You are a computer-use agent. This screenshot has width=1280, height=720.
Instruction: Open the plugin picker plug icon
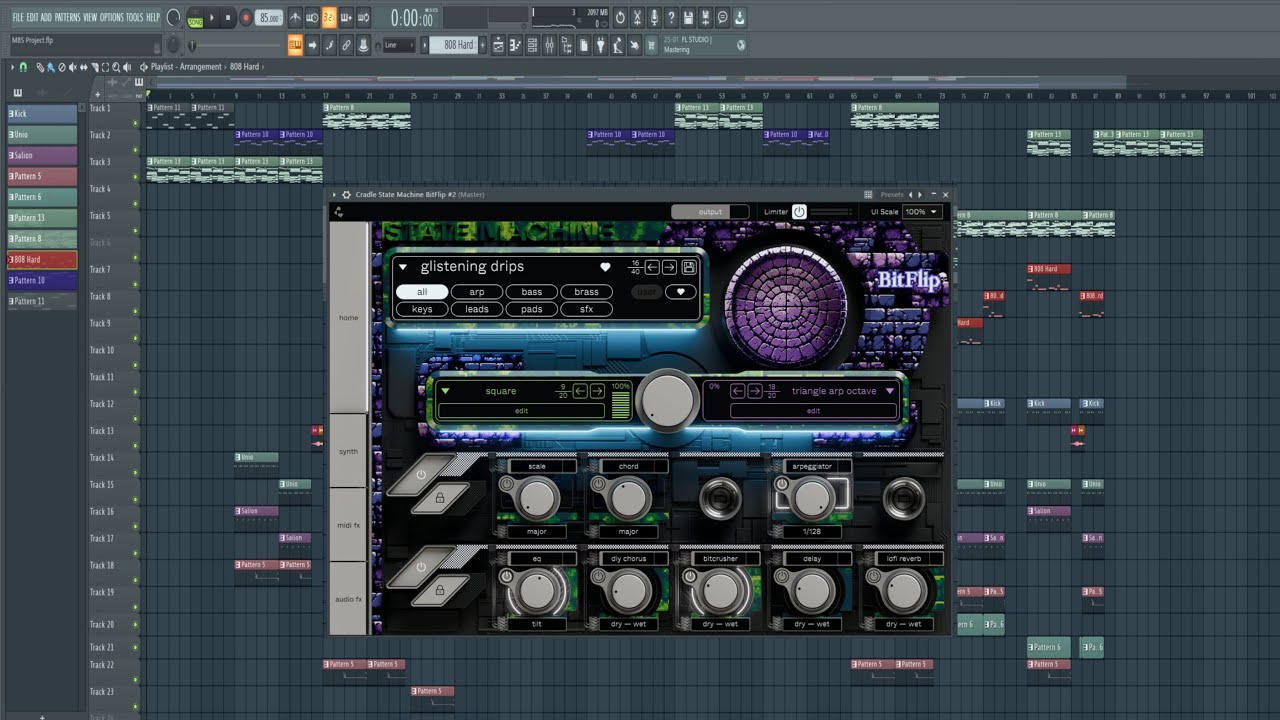coord(601,45)
